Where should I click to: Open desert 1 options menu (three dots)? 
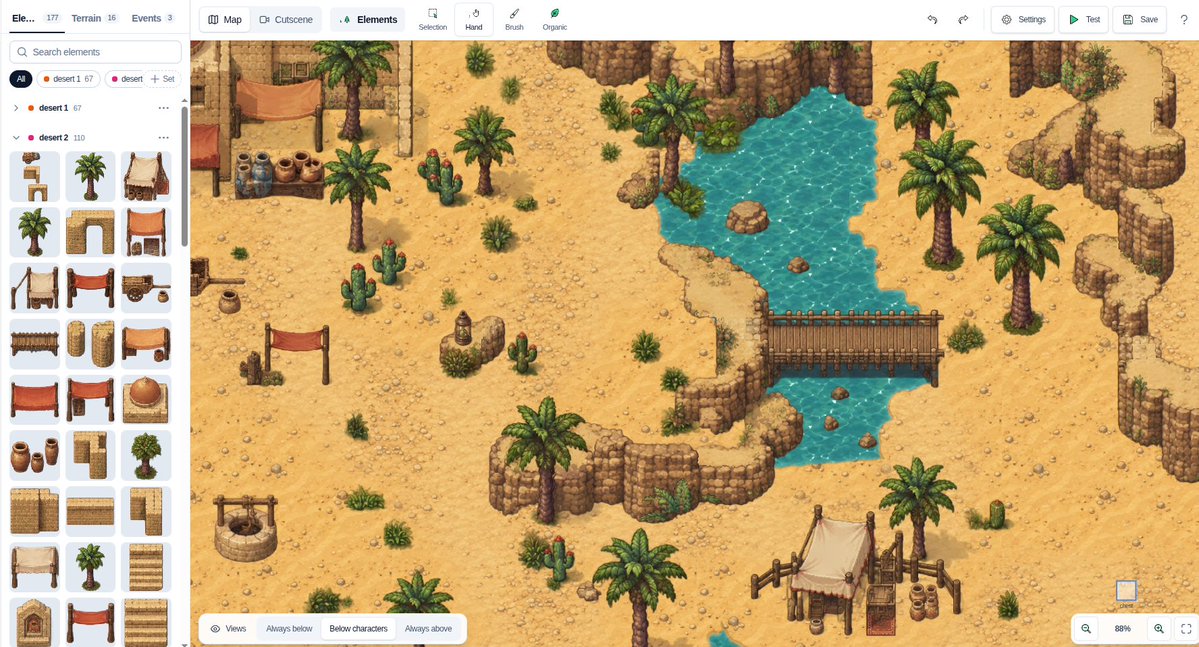coord(164,108)
